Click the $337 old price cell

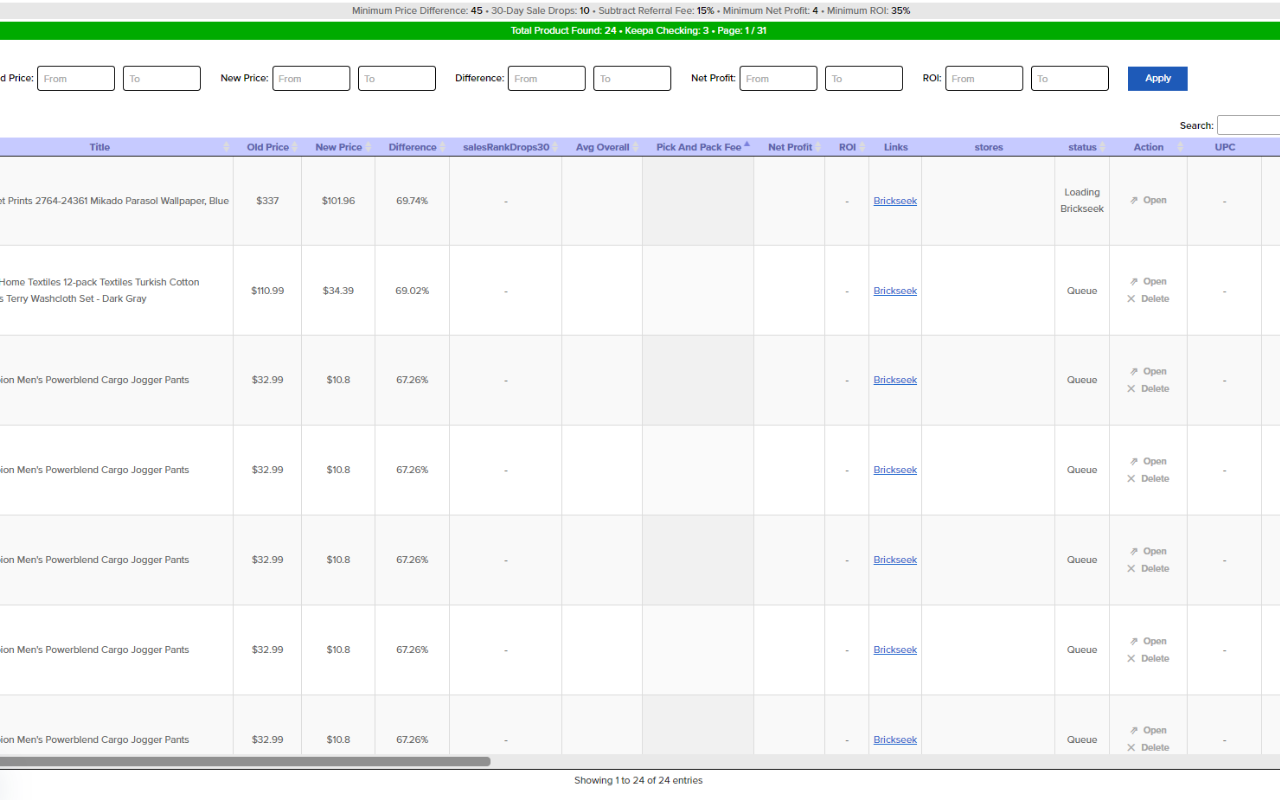268,201
